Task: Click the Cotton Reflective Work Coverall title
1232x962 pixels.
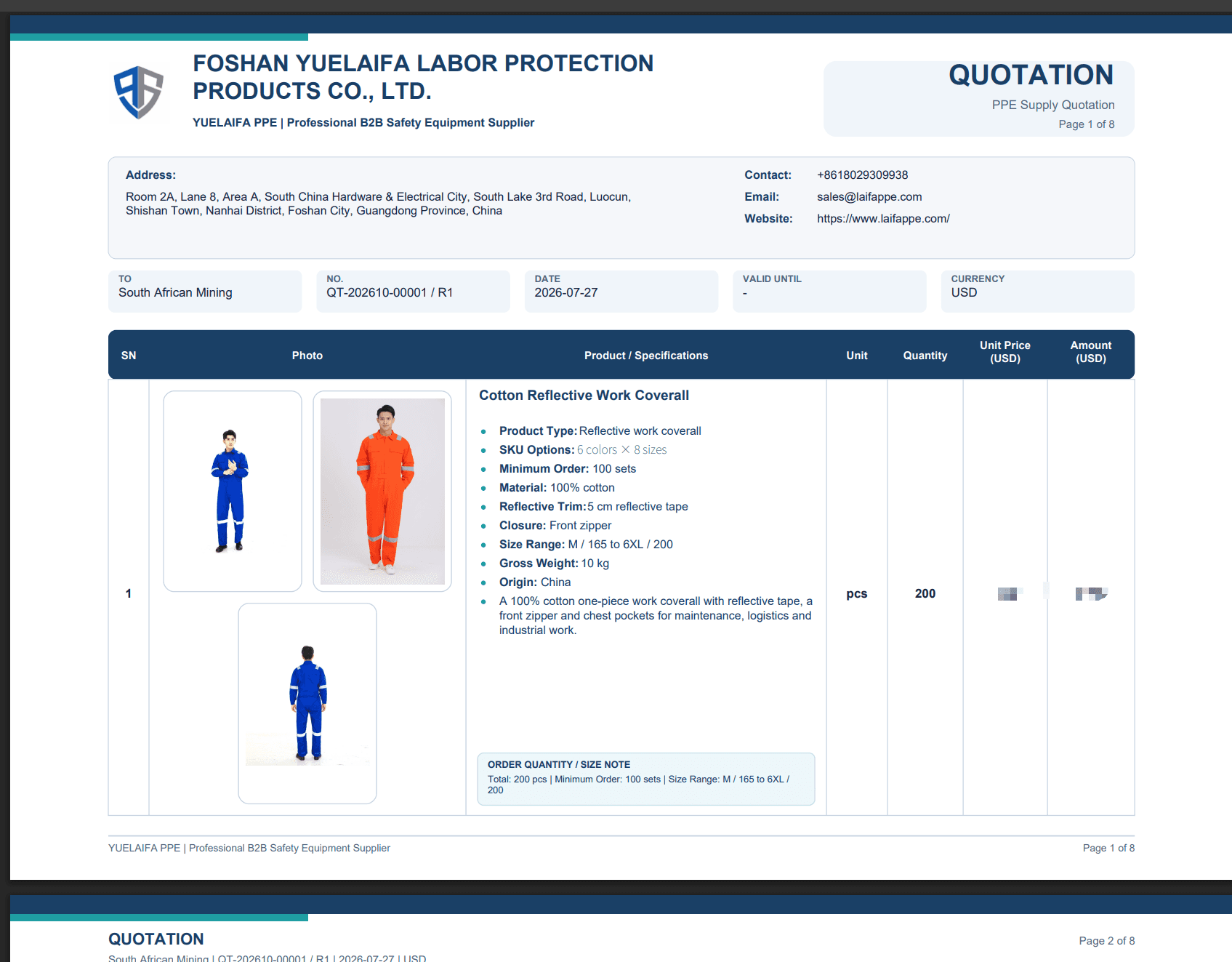Action: point(584,396)
